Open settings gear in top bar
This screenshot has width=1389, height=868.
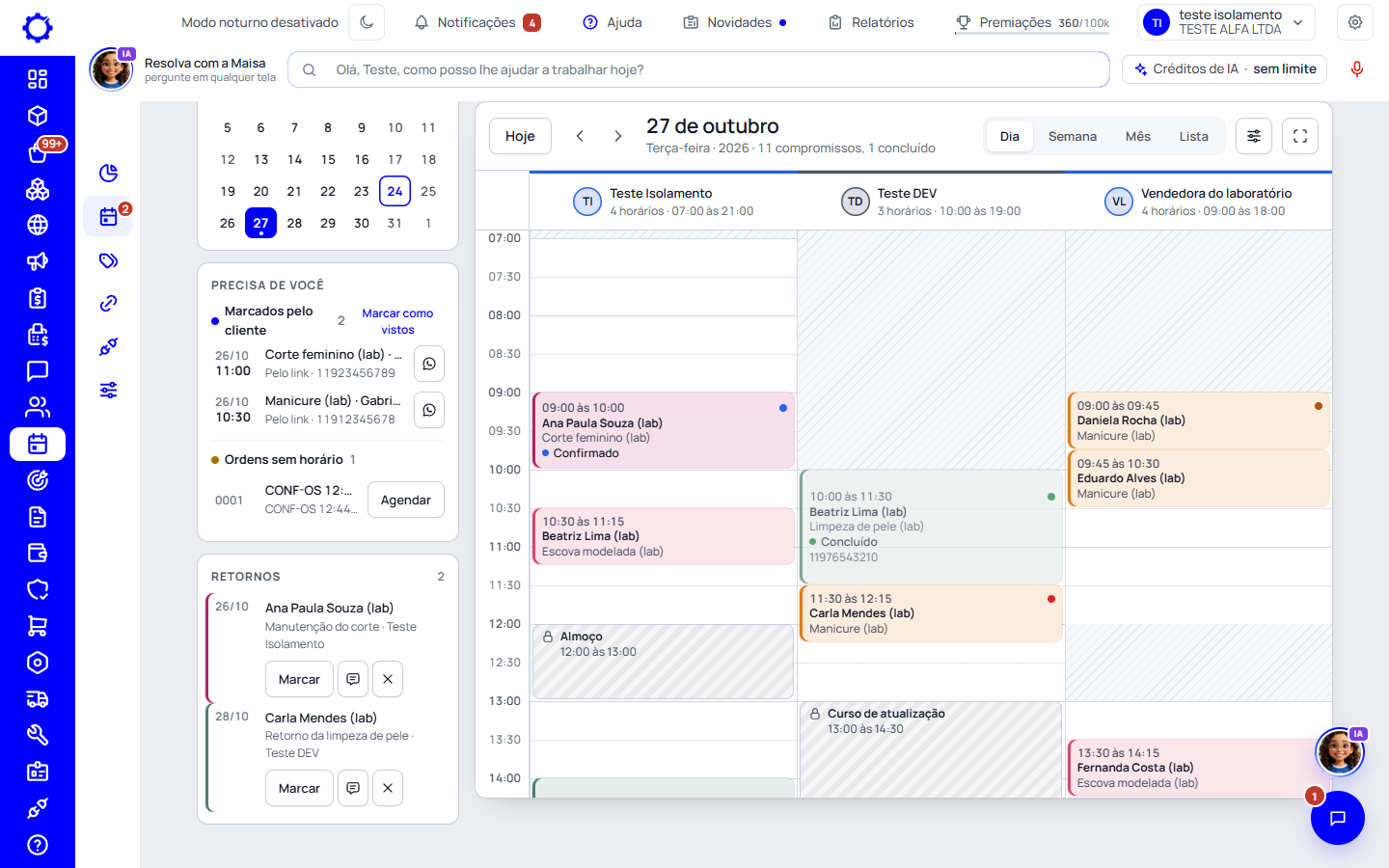(1355, 22)
